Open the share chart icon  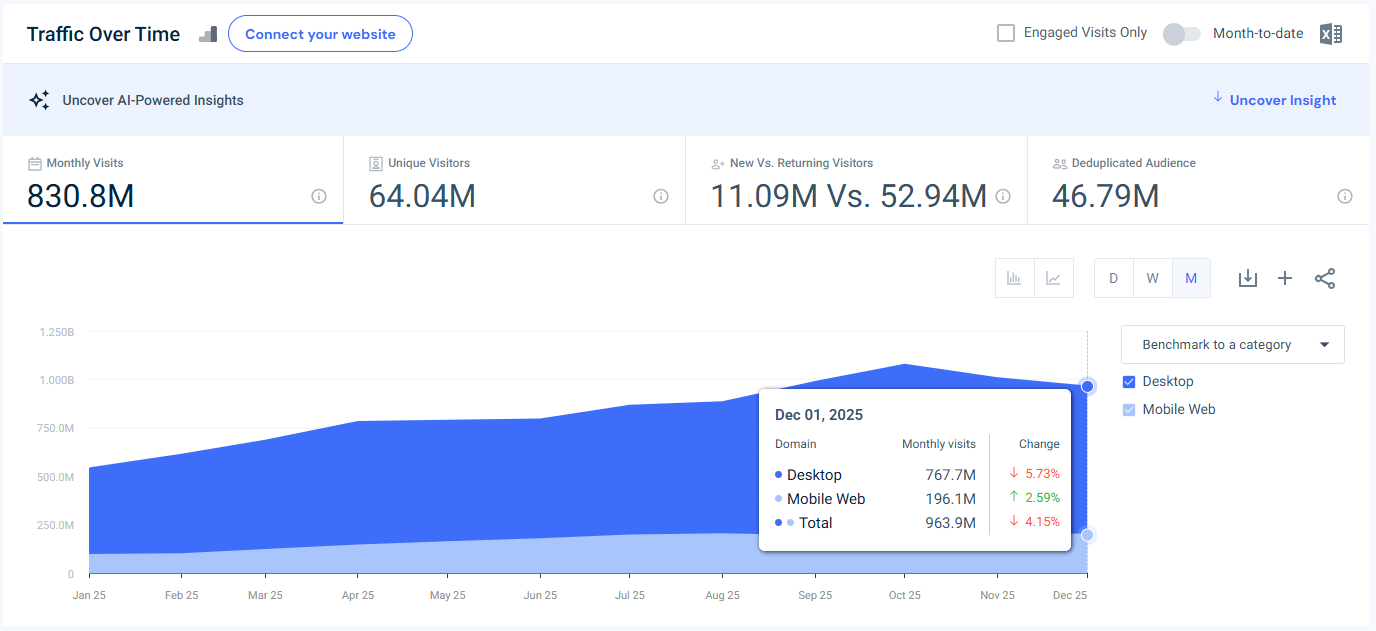click(x=1325, y=278)
